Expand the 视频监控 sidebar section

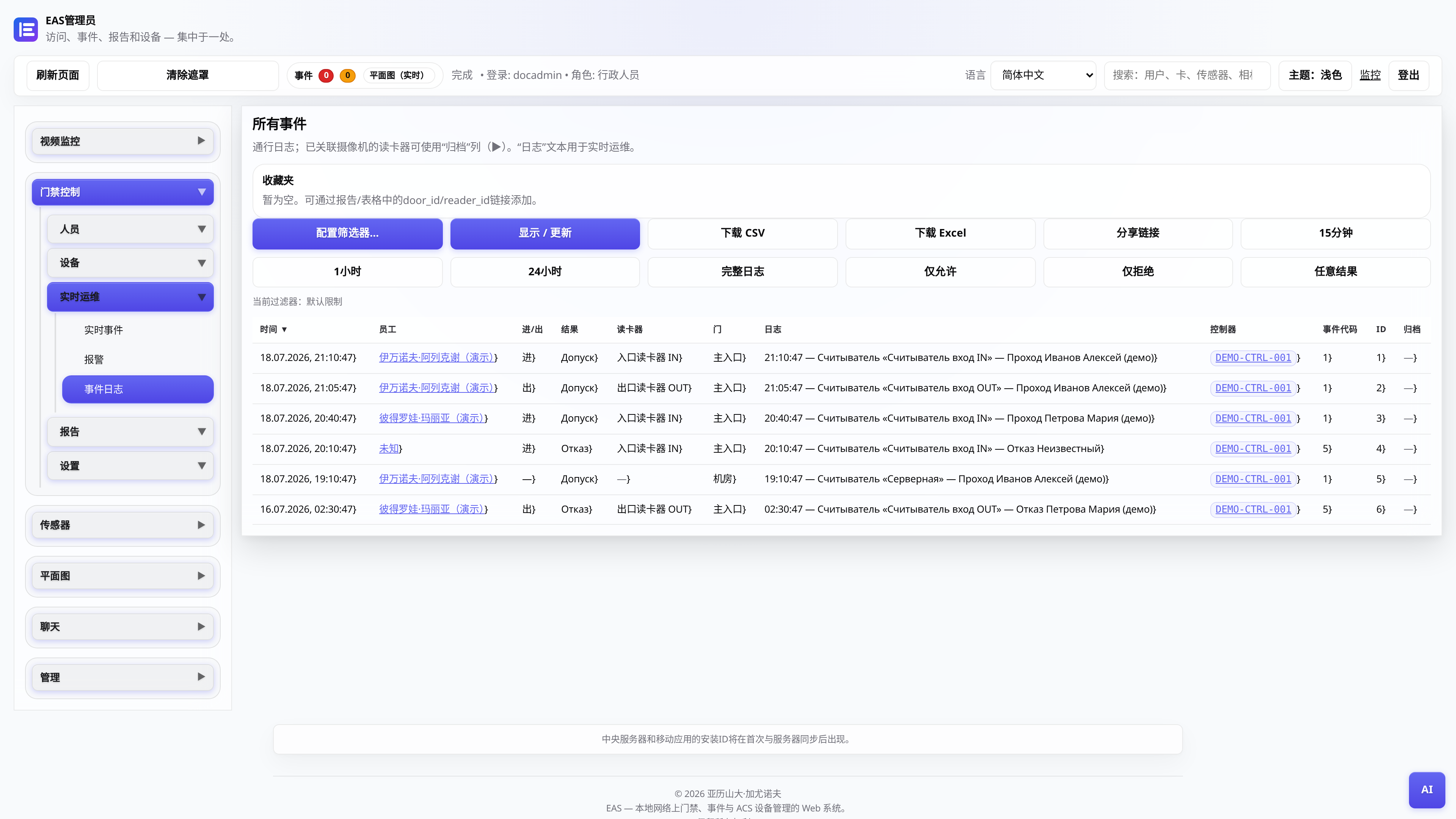pyautogui.click(x=122, y=141)
